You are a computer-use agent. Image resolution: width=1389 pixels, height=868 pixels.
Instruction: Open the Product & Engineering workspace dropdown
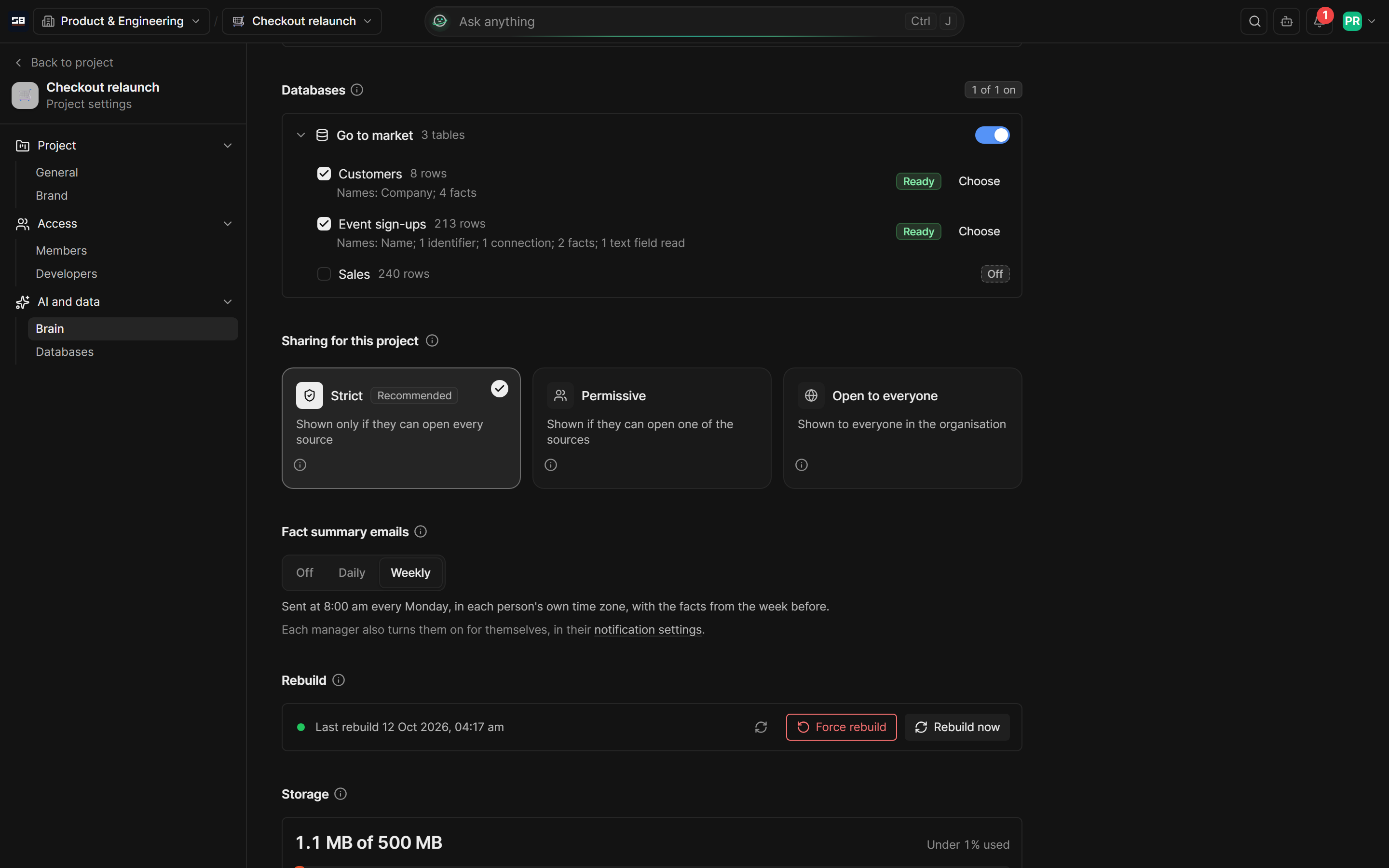pos(122,21)
